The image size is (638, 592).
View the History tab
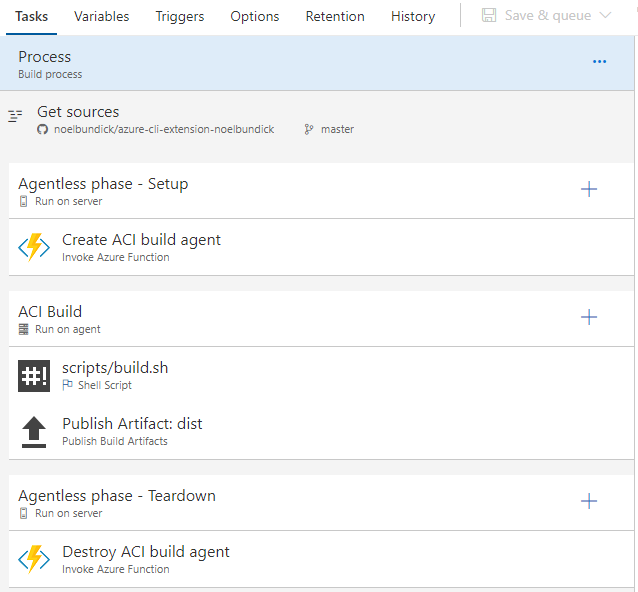413,16
